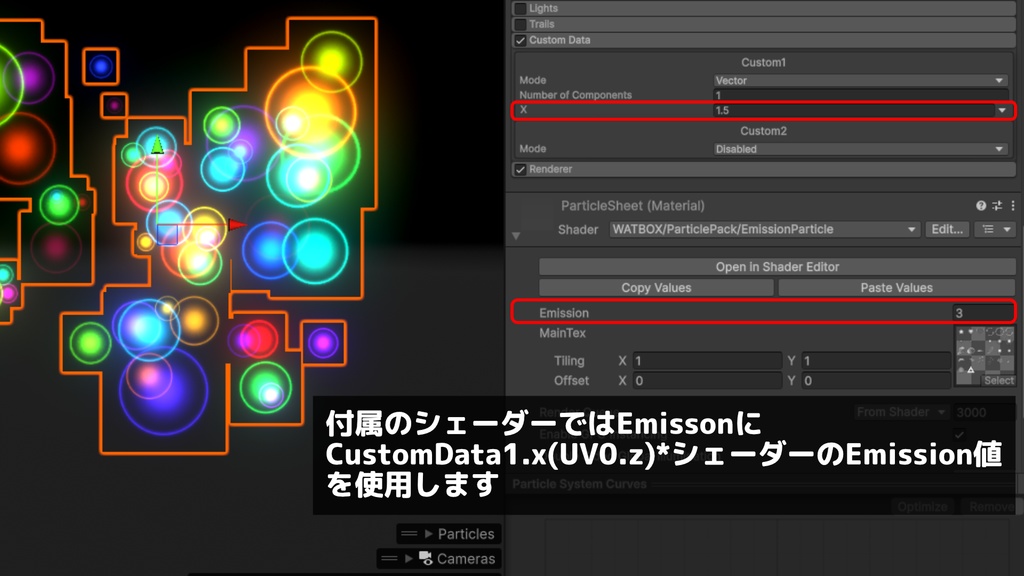1024x576 pixels.
Task: Enable the Trails module checkbox
Action: click(522, 24)
